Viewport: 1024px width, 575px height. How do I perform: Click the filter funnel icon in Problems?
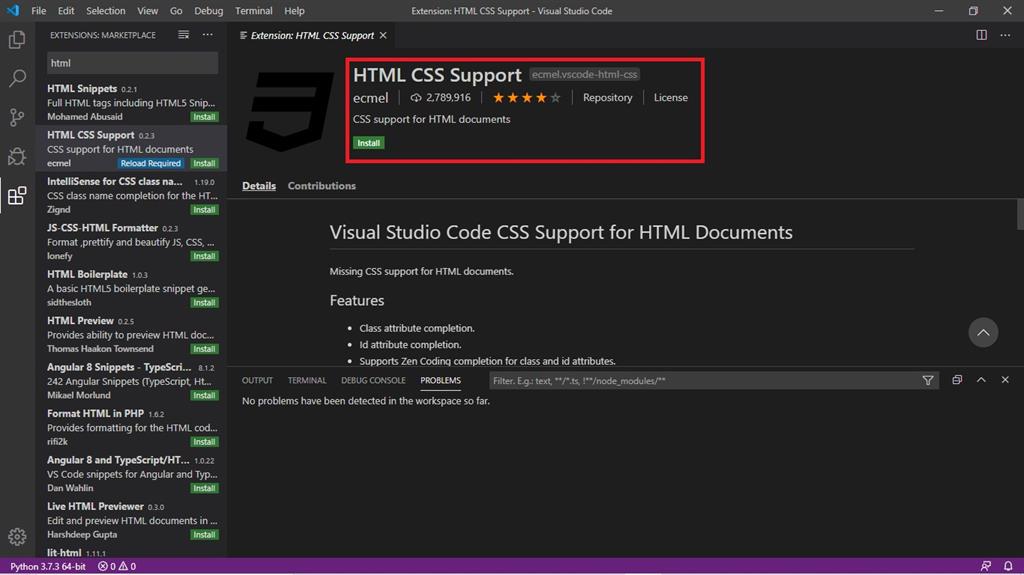pyautogui.click(x=927, y=380)
